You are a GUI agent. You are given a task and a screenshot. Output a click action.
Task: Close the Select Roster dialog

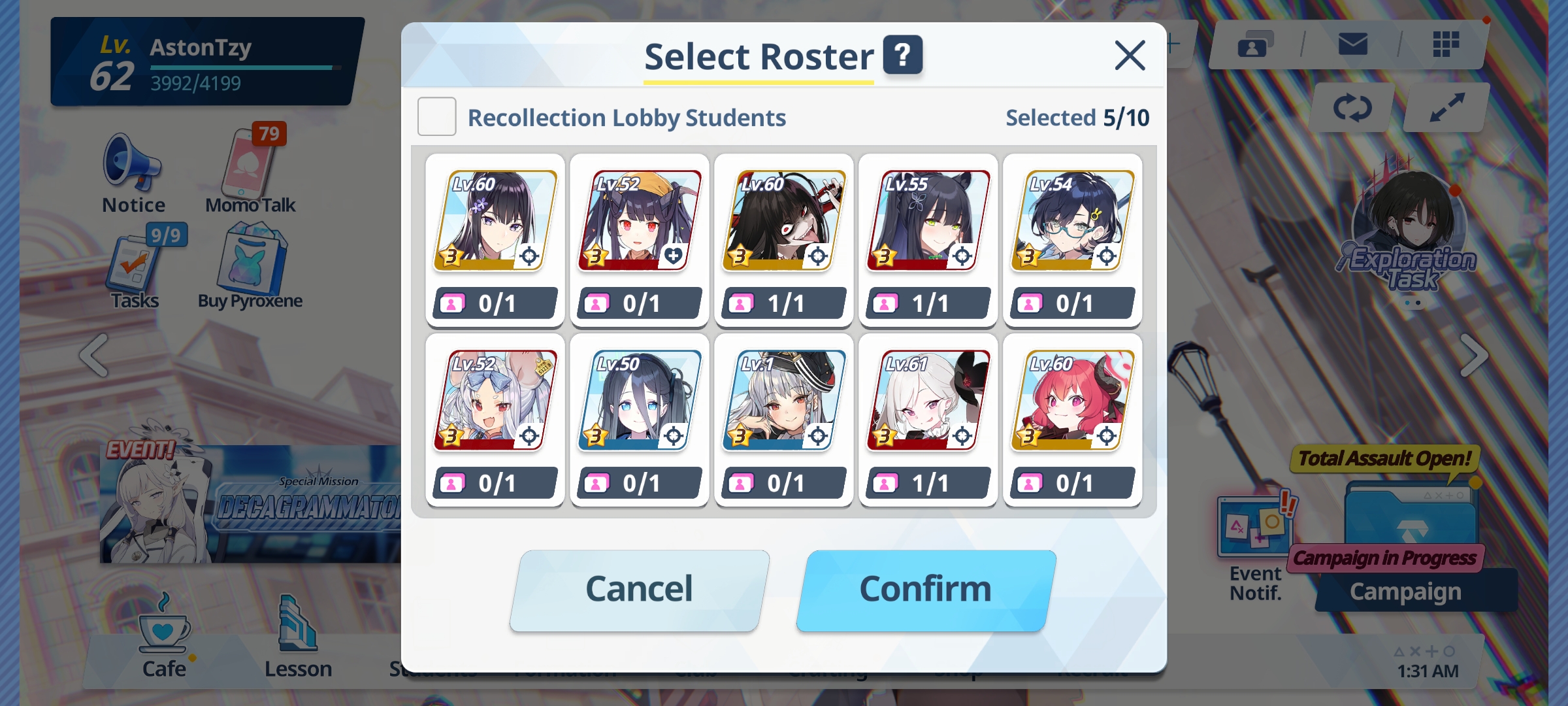point(1130,55)
